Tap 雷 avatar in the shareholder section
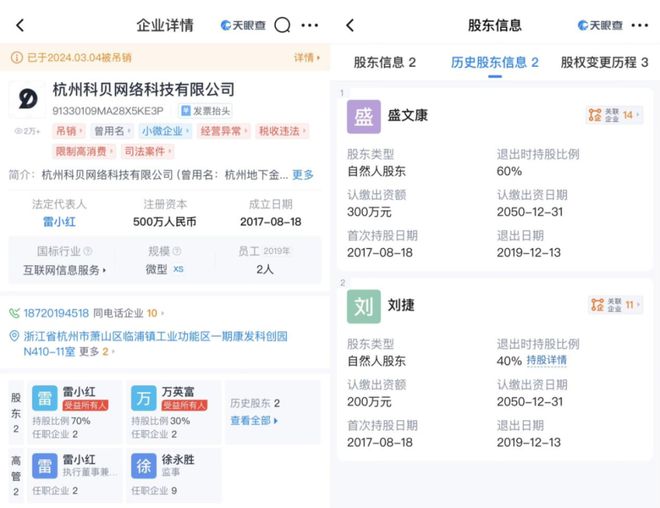The height and width of the screenshot is (508, 660). 45,398
